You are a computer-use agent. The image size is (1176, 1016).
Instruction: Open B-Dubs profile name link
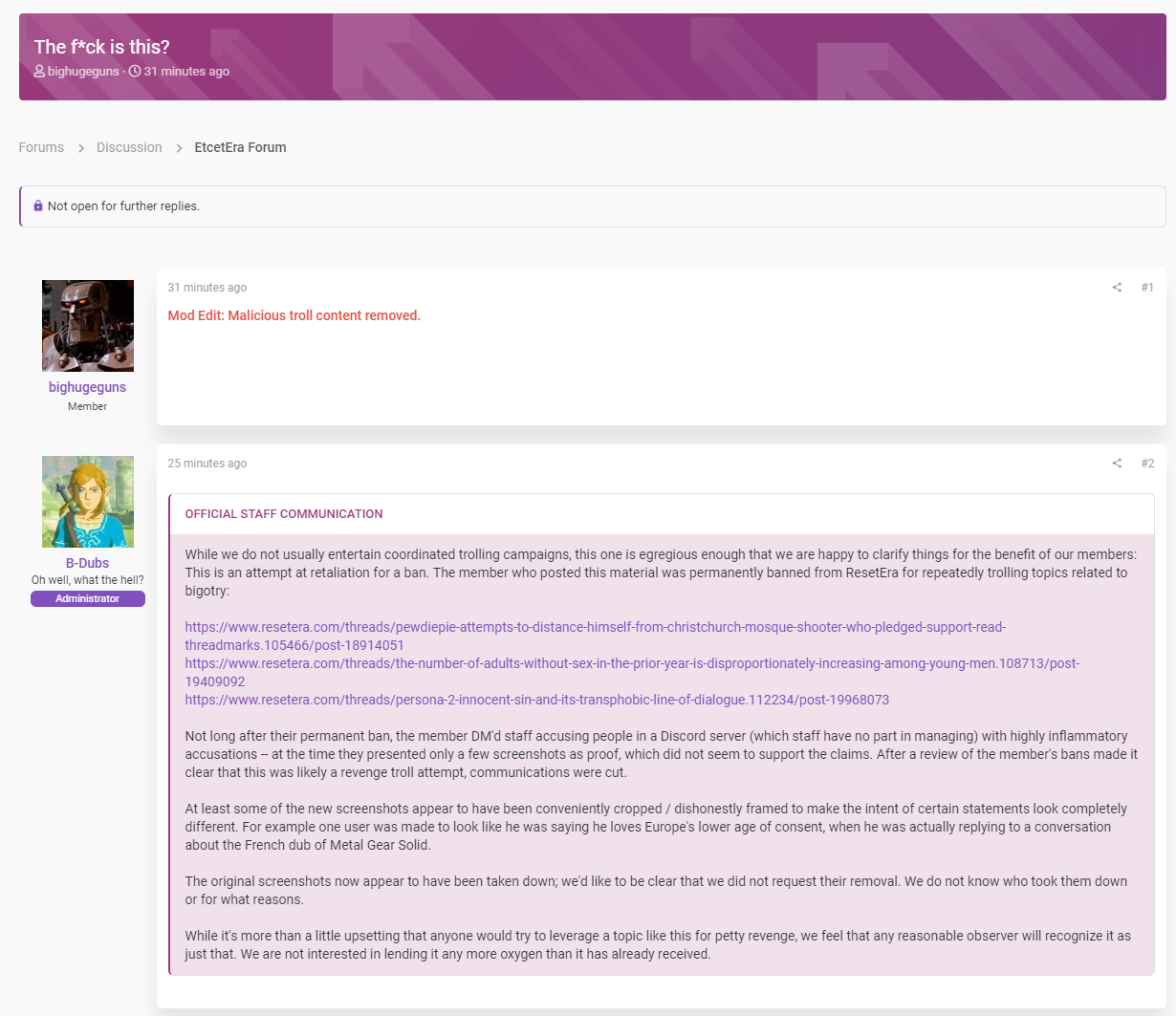(x=88, y=563)
